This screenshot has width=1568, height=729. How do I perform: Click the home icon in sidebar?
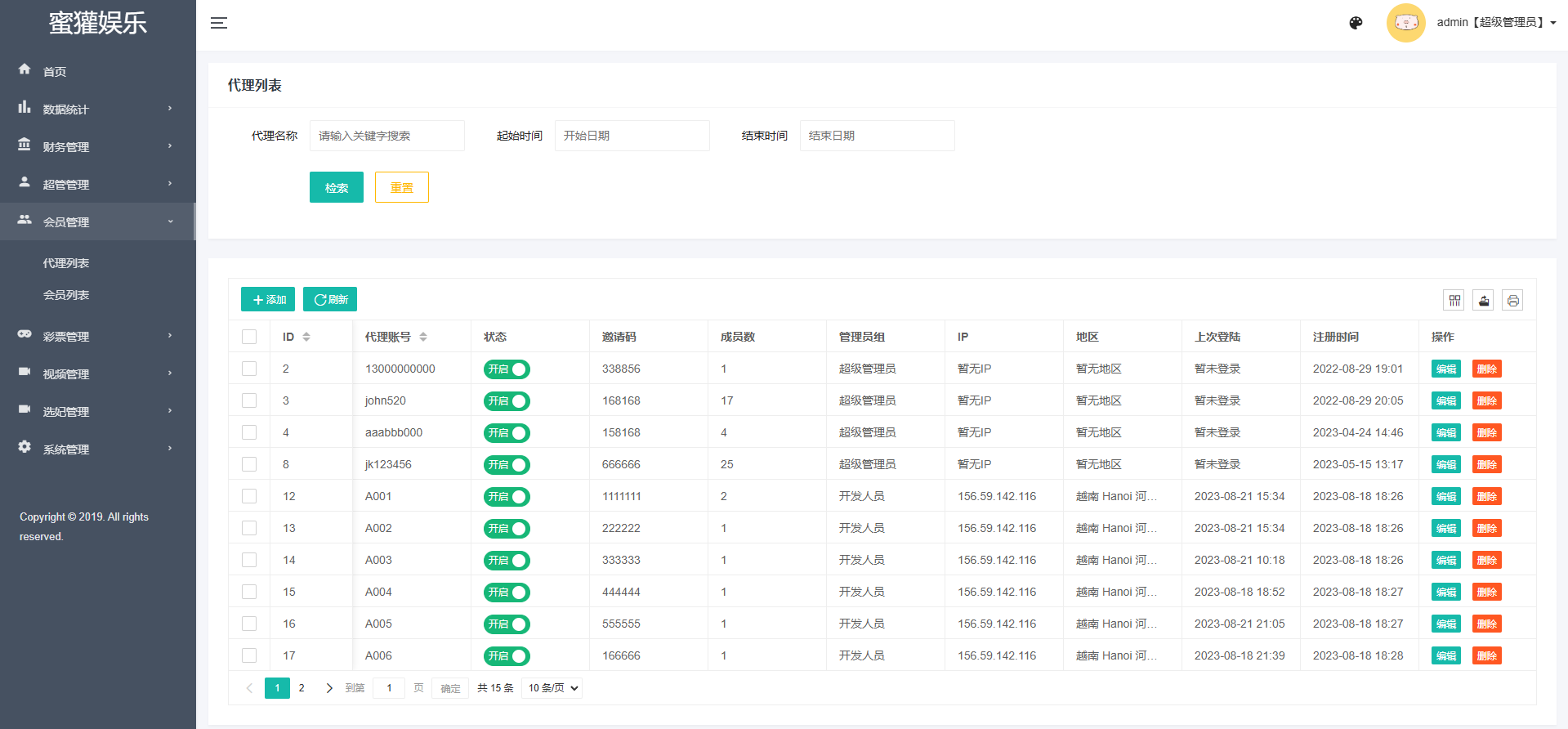click(25, 70)
